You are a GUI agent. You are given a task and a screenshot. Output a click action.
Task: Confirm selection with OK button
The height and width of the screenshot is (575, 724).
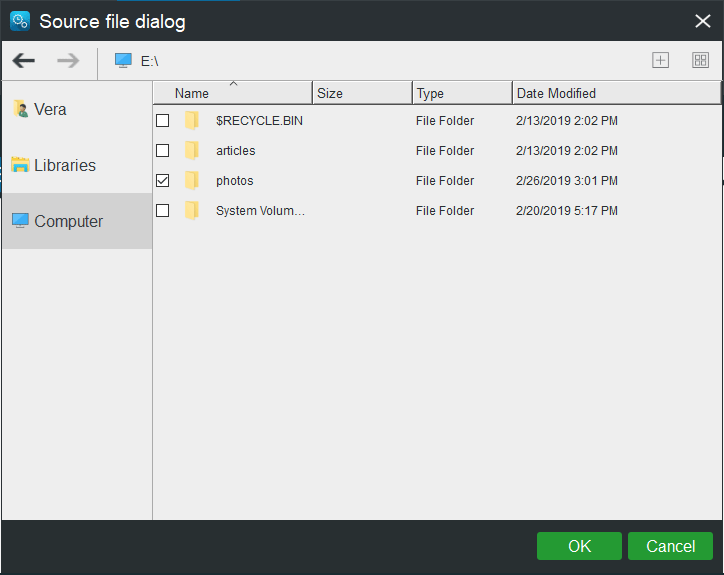point(579,546)
